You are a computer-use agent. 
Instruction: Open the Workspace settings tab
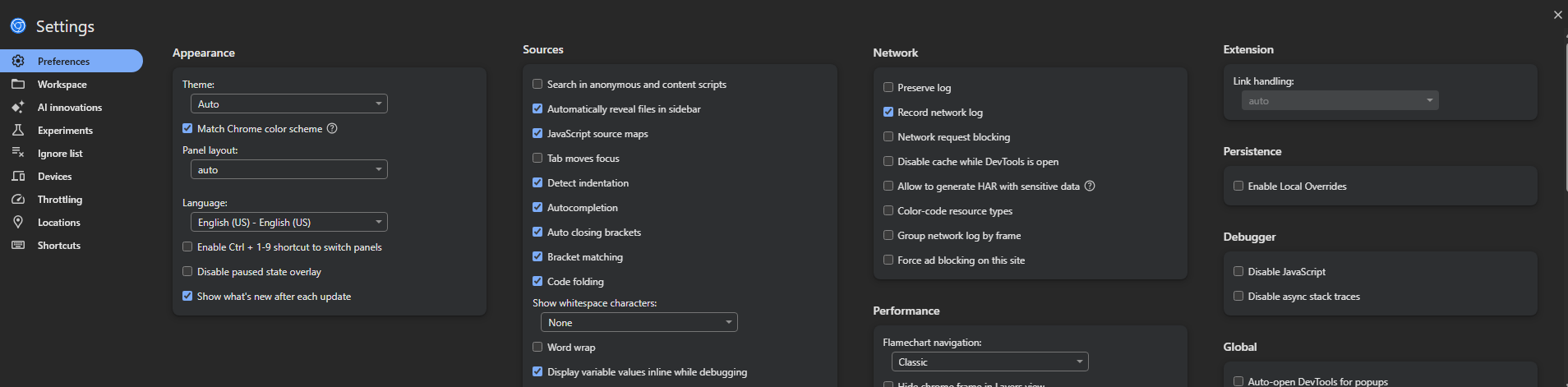[x=71, y=84]
